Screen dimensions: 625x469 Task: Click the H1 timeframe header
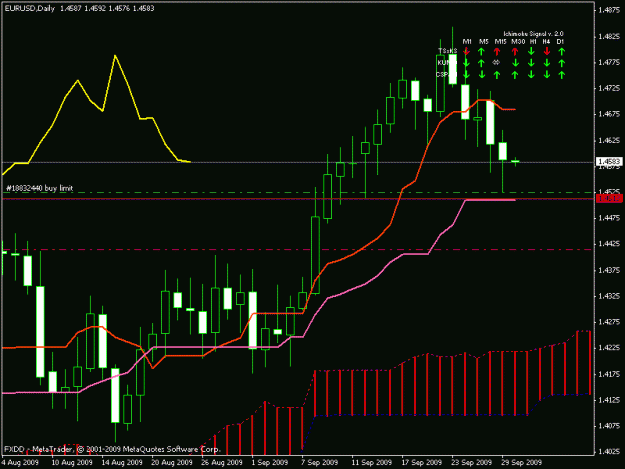click(533, 41)
